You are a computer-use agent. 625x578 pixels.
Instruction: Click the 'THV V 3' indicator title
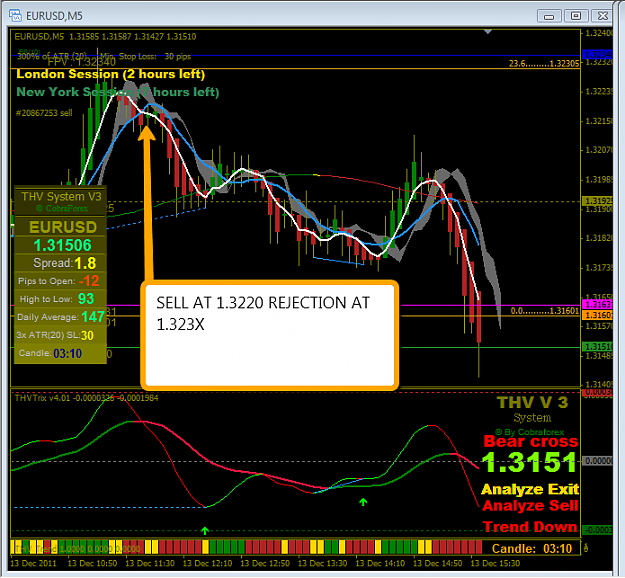point(533,402)
